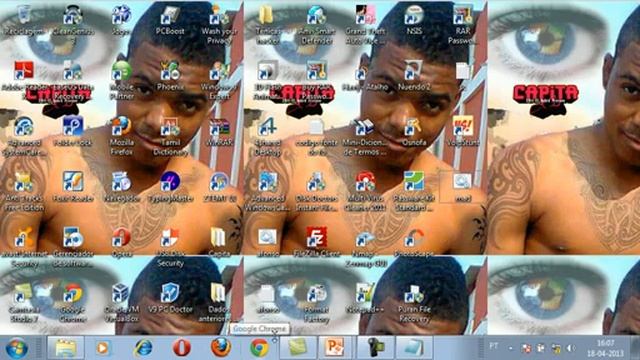Click the volume speaker tray icon
Screen dimensions: 640x360
tap(570, 348)
